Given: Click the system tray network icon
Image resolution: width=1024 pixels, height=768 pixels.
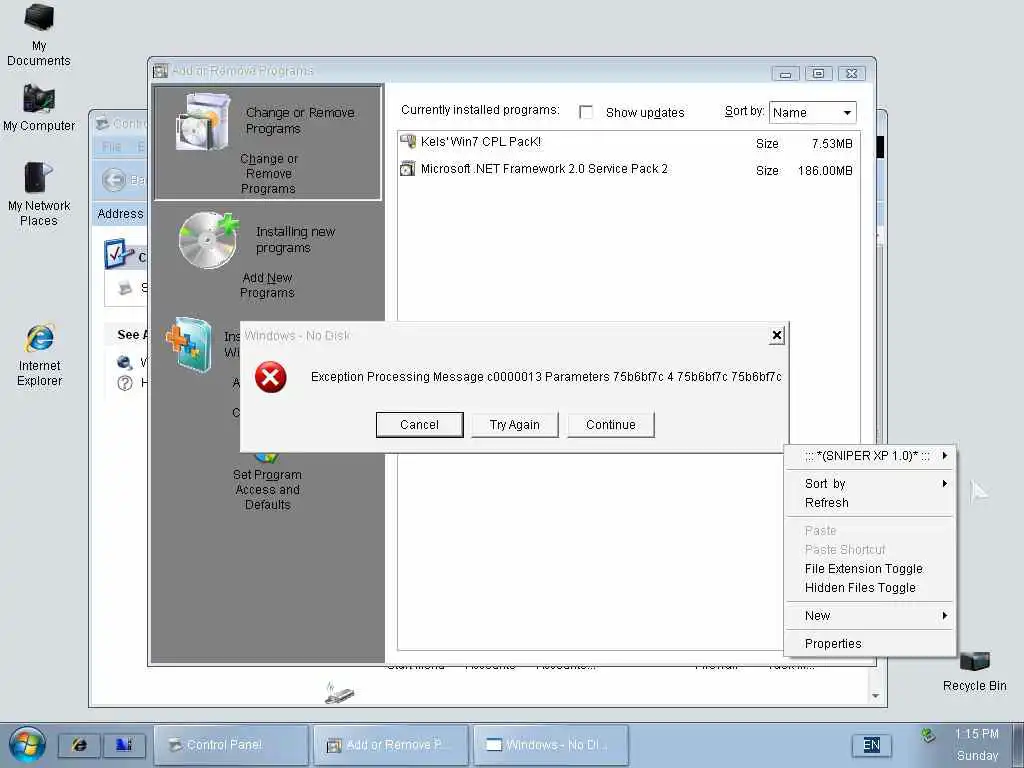Looking at the screenshot, I should (929, 736).
